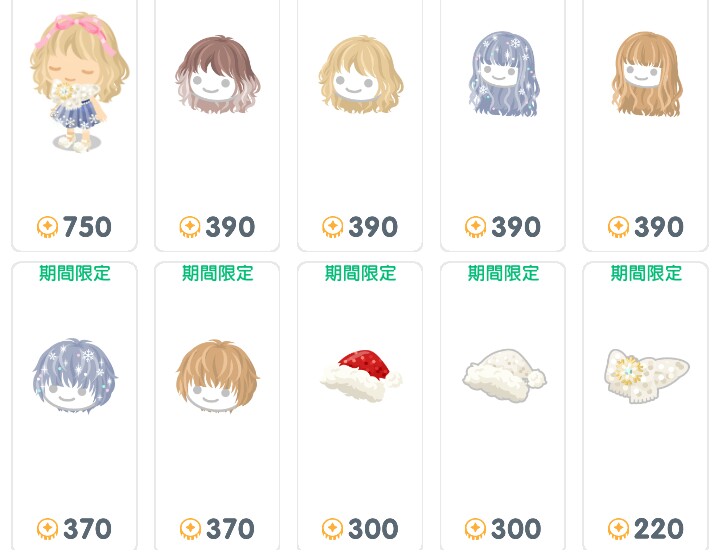Screen dimensions: 720x552
Task: Click the coin icon beside 750
Action: tap(47, 227)
